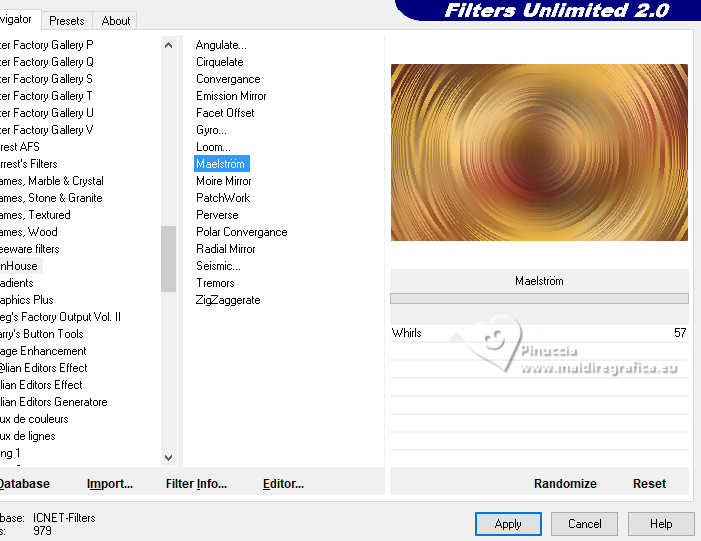Select the FunHouse category

19,266
